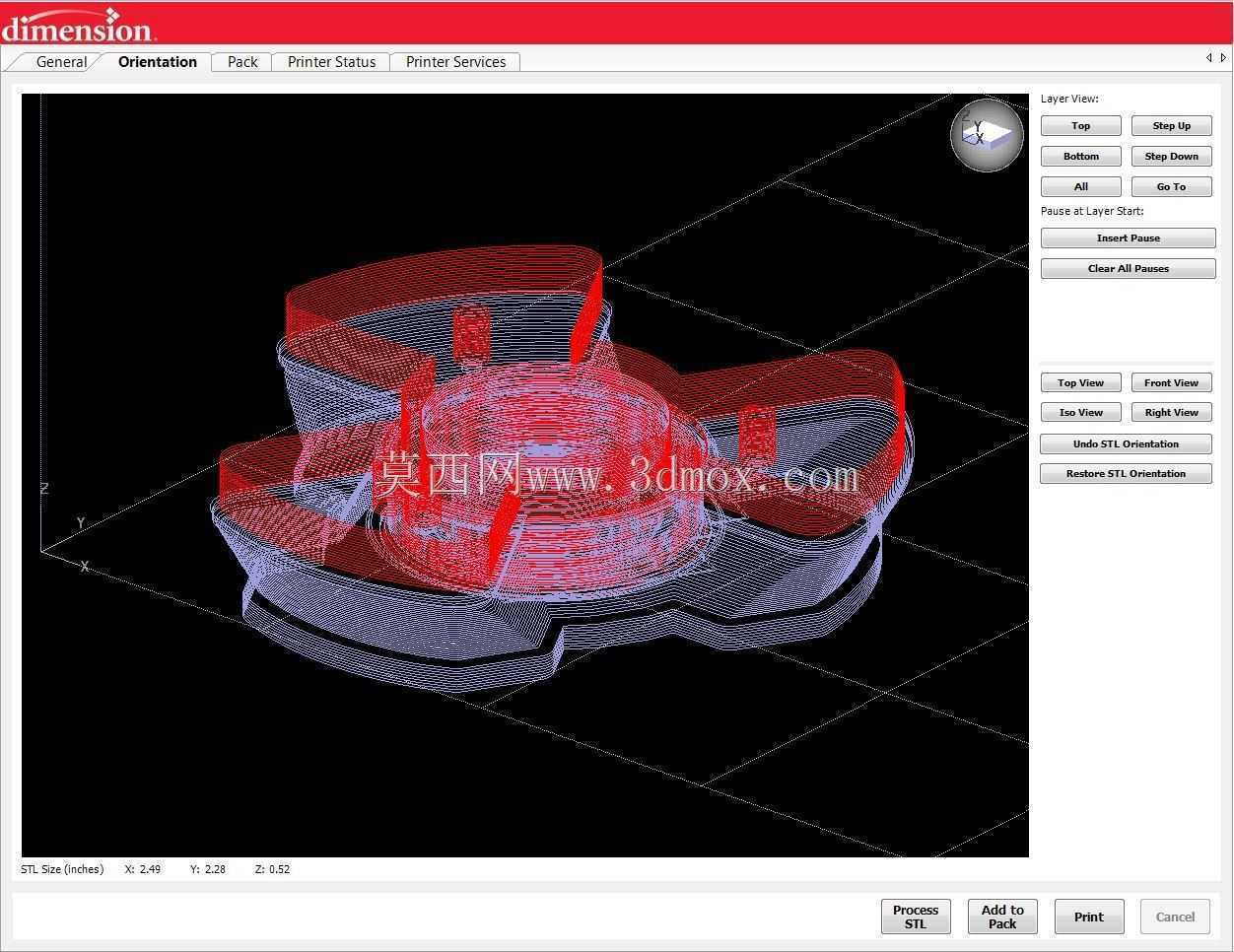Click the X: 2.49 size value

143,869
